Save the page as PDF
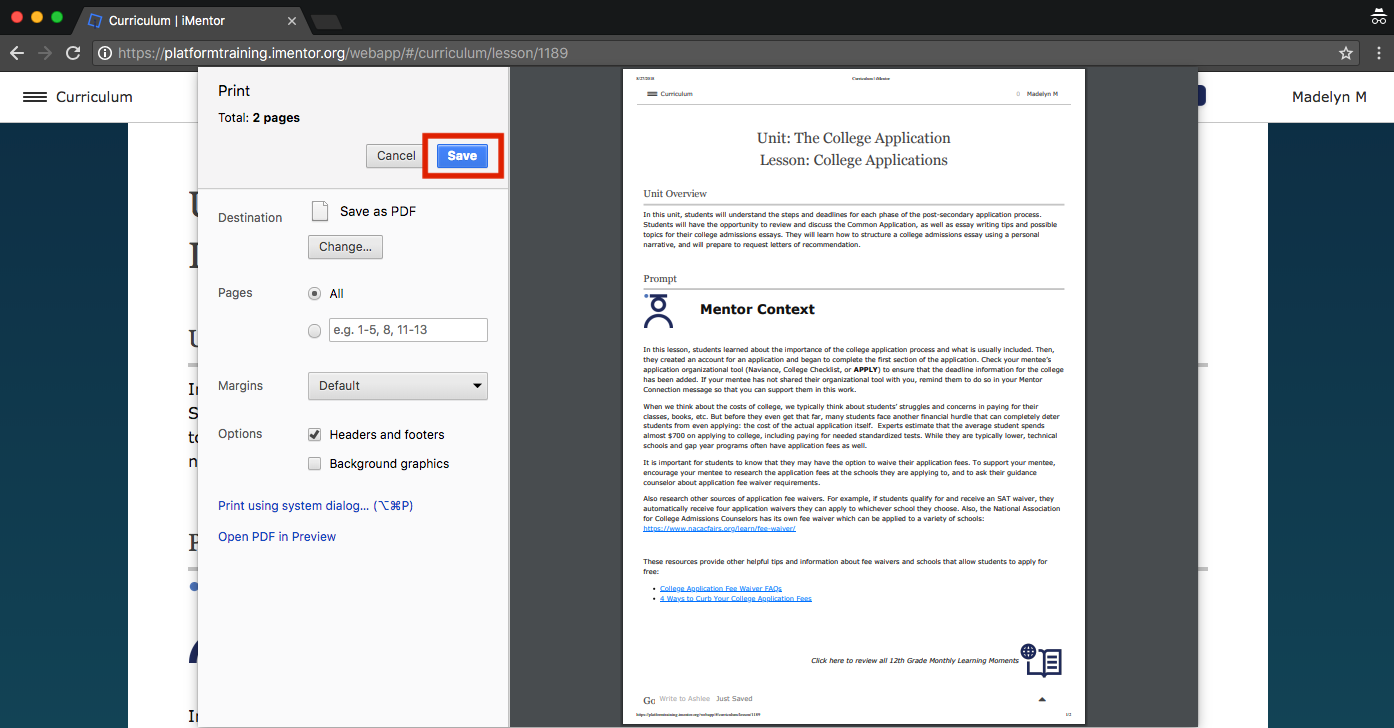 (x=462, y=156)
